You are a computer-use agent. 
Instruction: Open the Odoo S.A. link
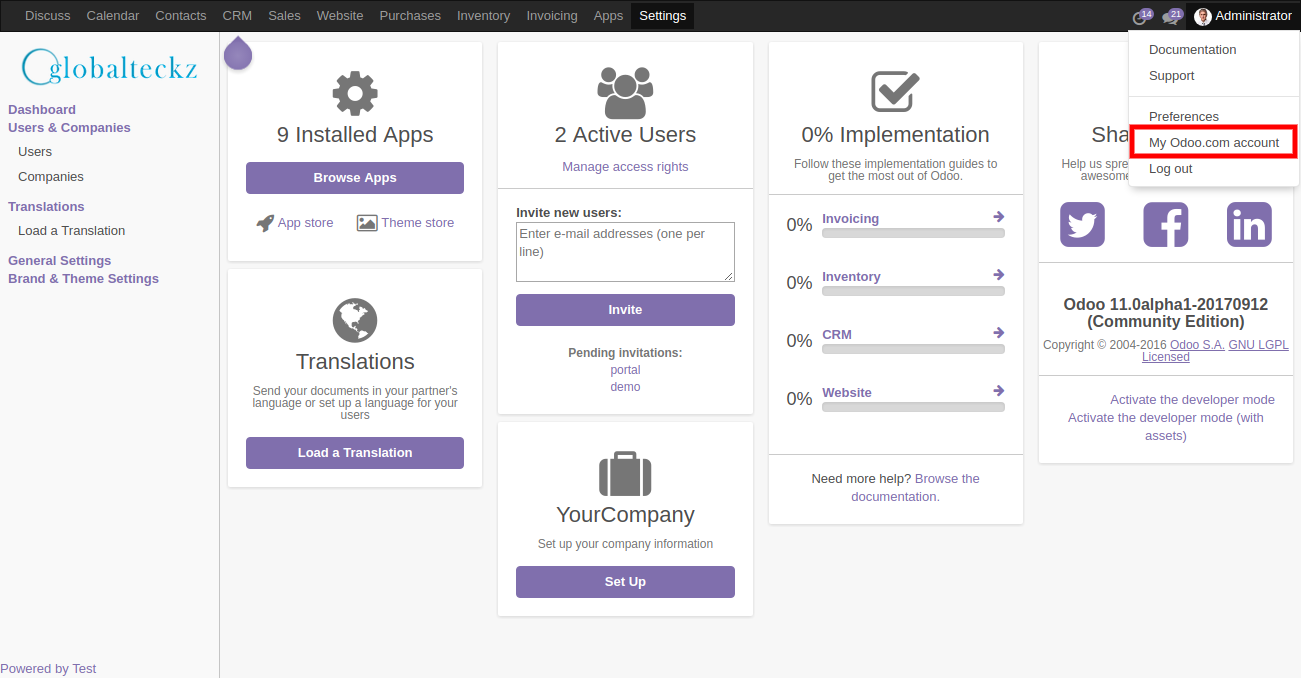coord(1197,345)
